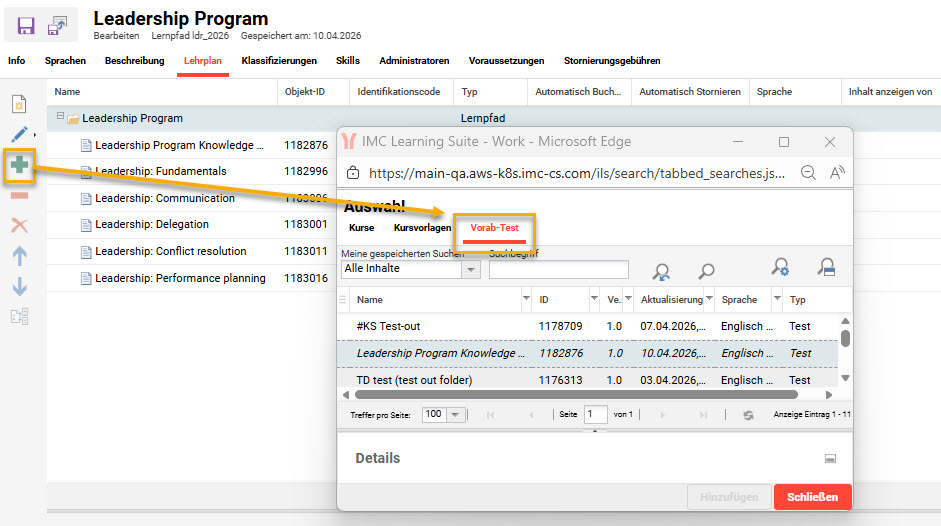Open the Alle Inhalte saved searches dropdown
This screenshot has width=941, height=526.
click(470, 269)
